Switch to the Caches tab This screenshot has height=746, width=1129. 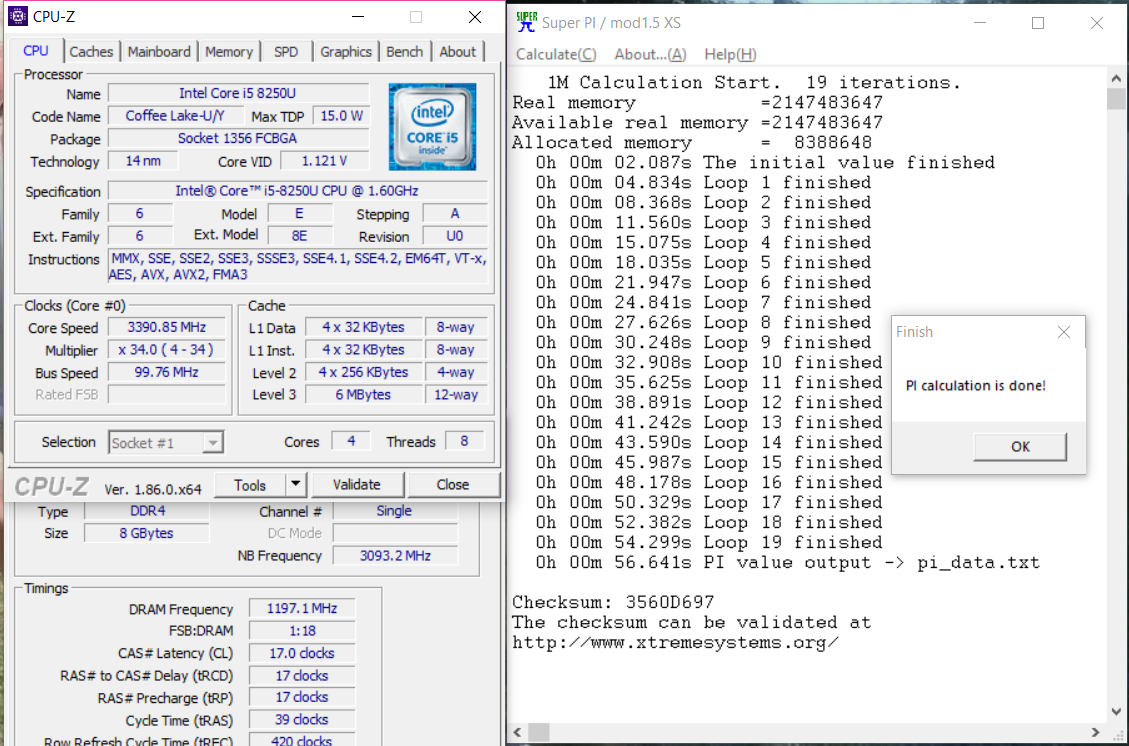click(x=91, y=52)
